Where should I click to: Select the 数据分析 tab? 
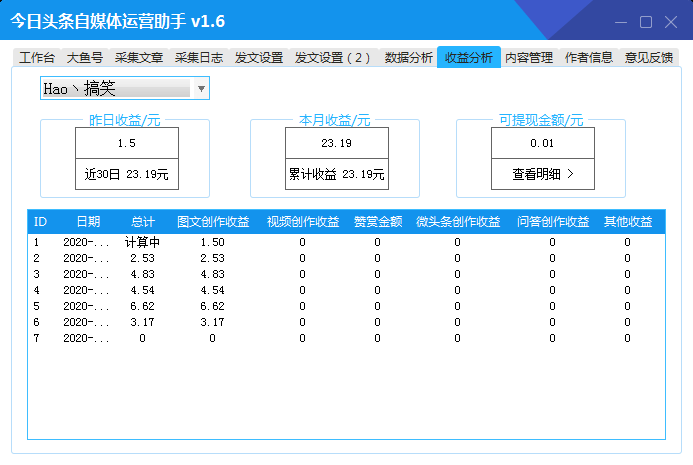pyautogui.click(x=408, y=58)
